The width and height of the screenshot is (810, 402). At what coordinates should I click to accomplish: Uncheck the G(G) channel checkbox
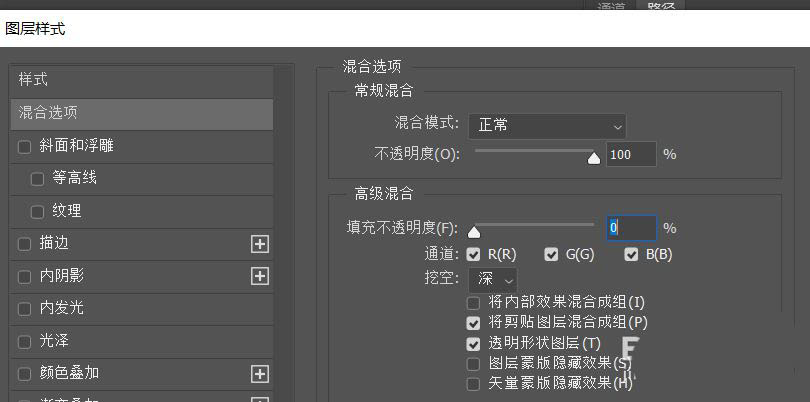552,254
